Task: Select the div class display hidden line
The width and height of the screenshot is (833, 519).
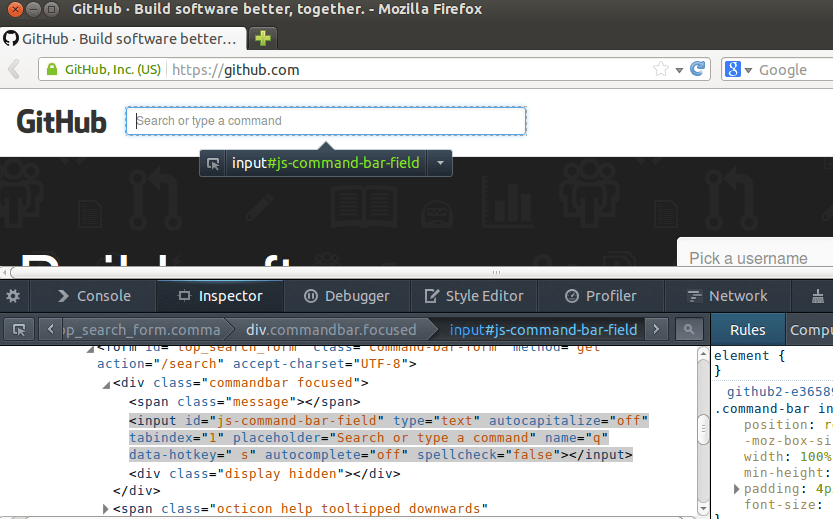Action: 265,473
